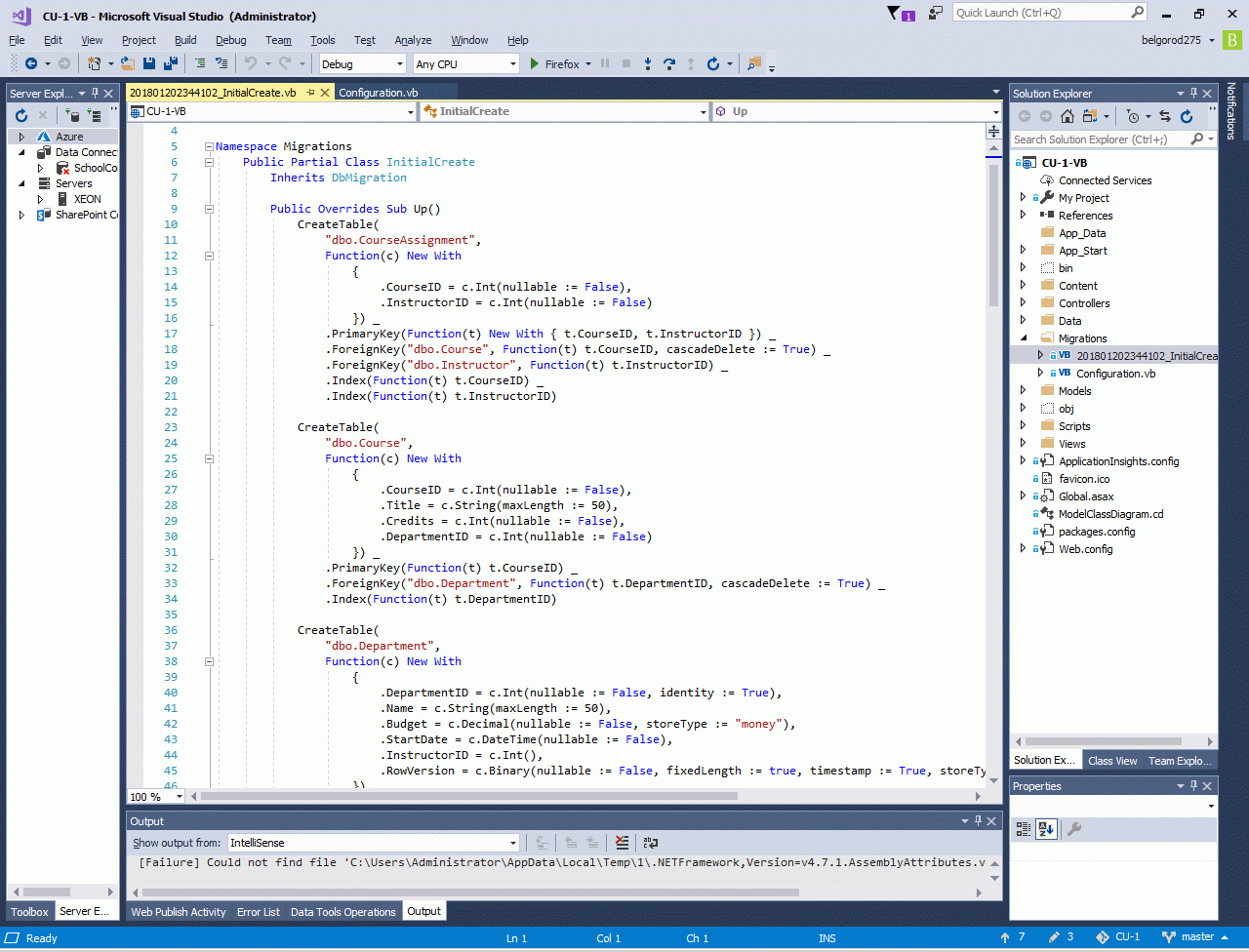1249x952 pixels.
Task: Click the Sync with Active Document icon
Action: point(1164,116)
